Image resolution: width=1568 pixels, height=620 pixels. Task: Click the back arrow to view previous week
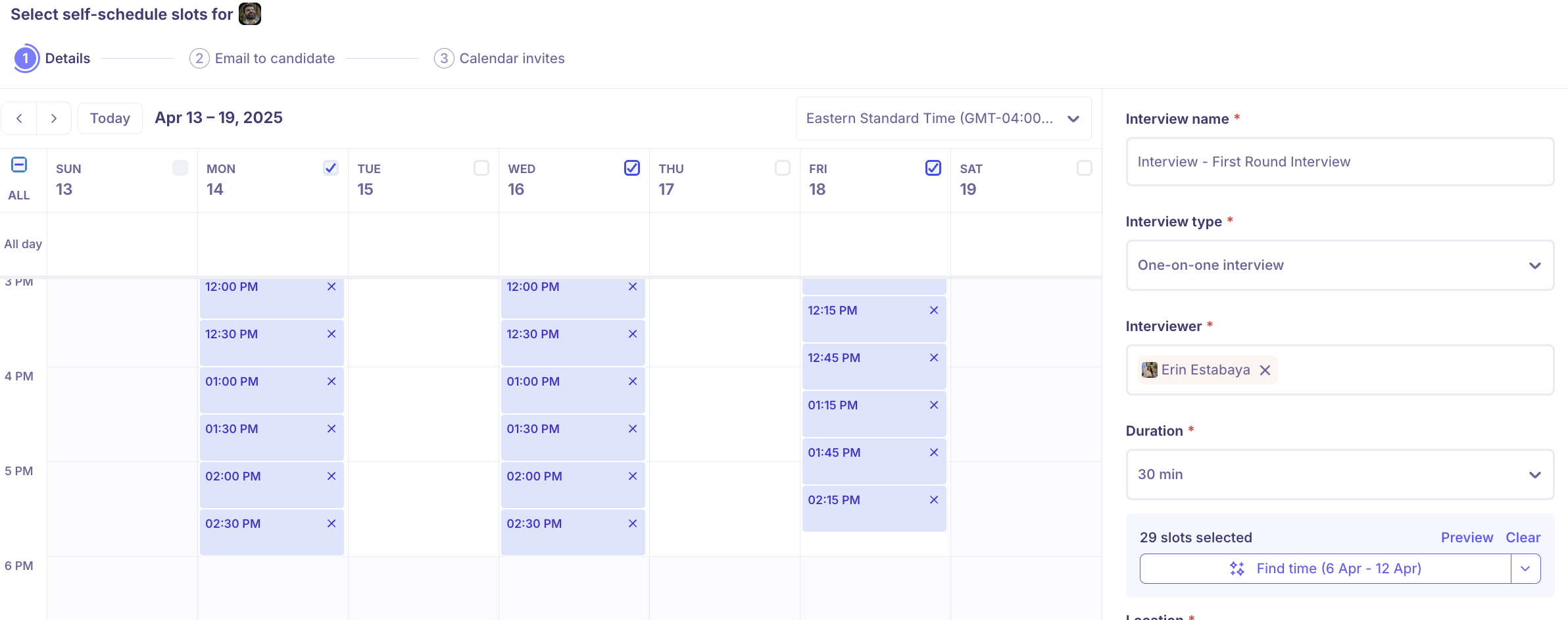pos(20,118)
